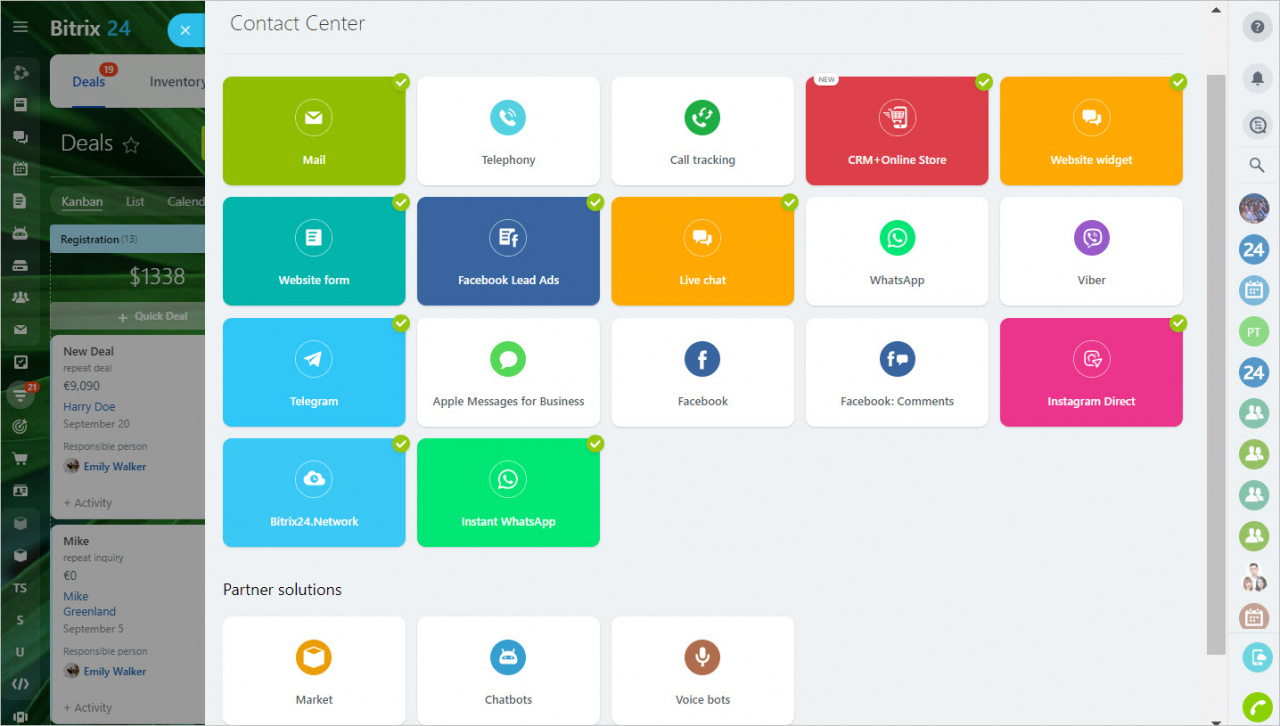Click the checkmark on Telegram tile

[400, 323]
